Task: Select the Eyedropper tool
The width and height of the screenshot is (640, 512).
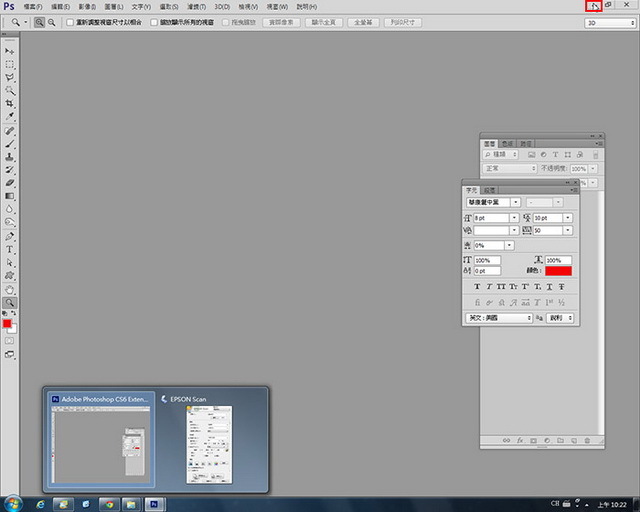Action: click(10, 116)
